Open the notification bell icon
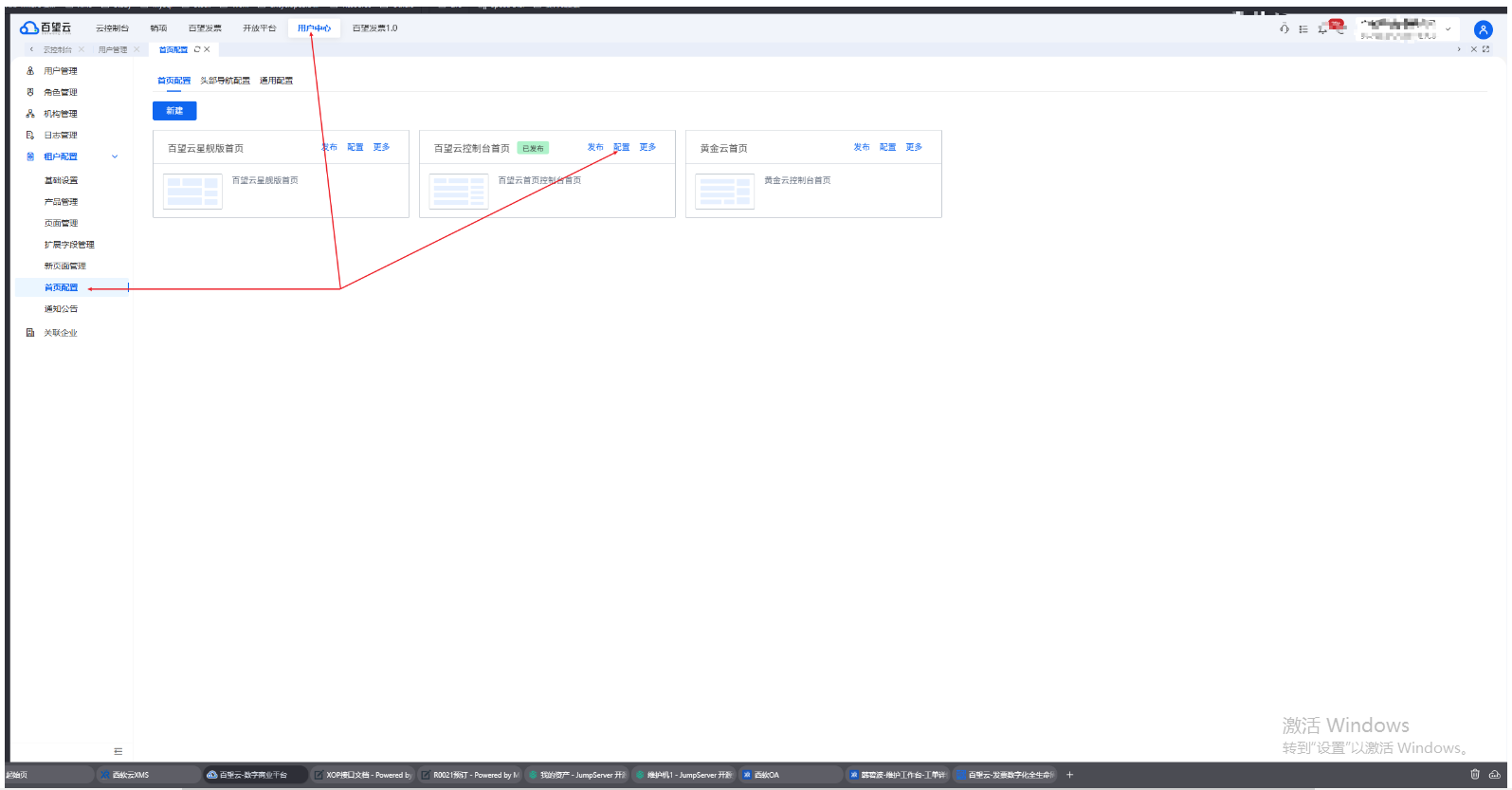1512x790 pixels. (1323, 29)
